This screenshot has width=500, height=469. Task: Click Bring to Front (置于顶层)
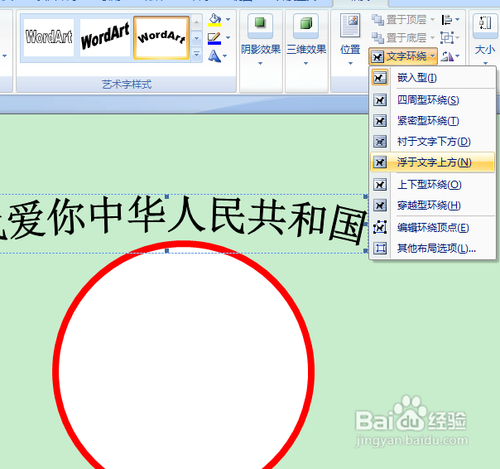click(403, 20)
